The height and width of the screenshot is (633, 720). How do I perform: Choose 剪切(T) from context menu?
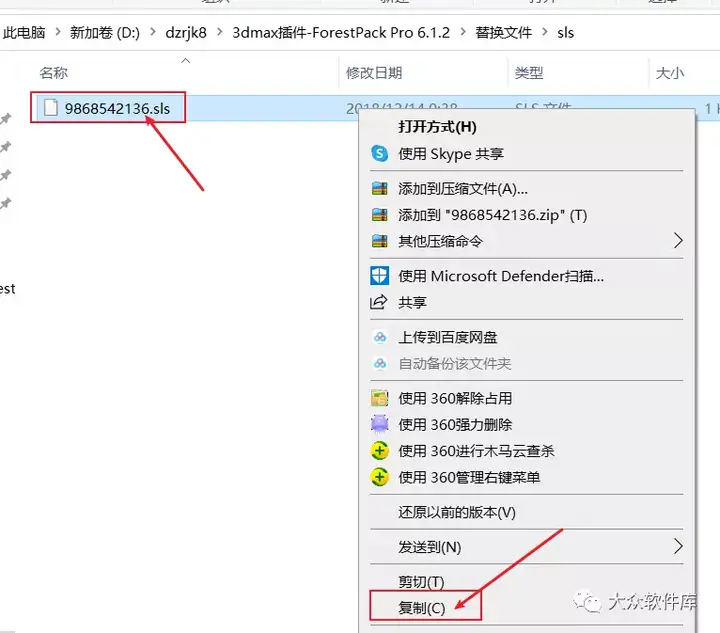(x=421, y=582)
